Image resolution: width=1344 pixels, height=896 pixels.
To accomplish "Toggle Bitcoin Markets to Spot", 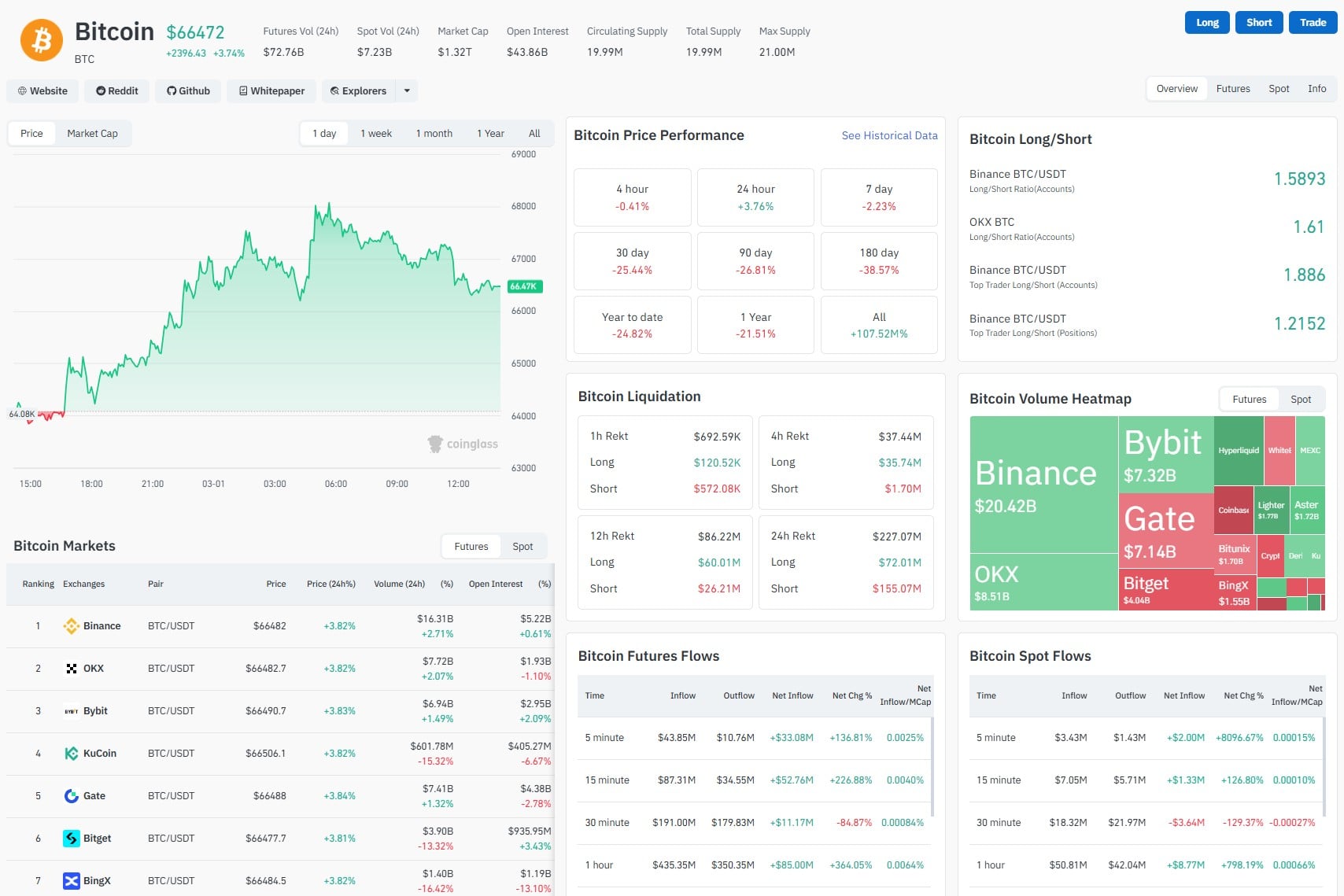I will pyautogui.click(x=522, y=547).
